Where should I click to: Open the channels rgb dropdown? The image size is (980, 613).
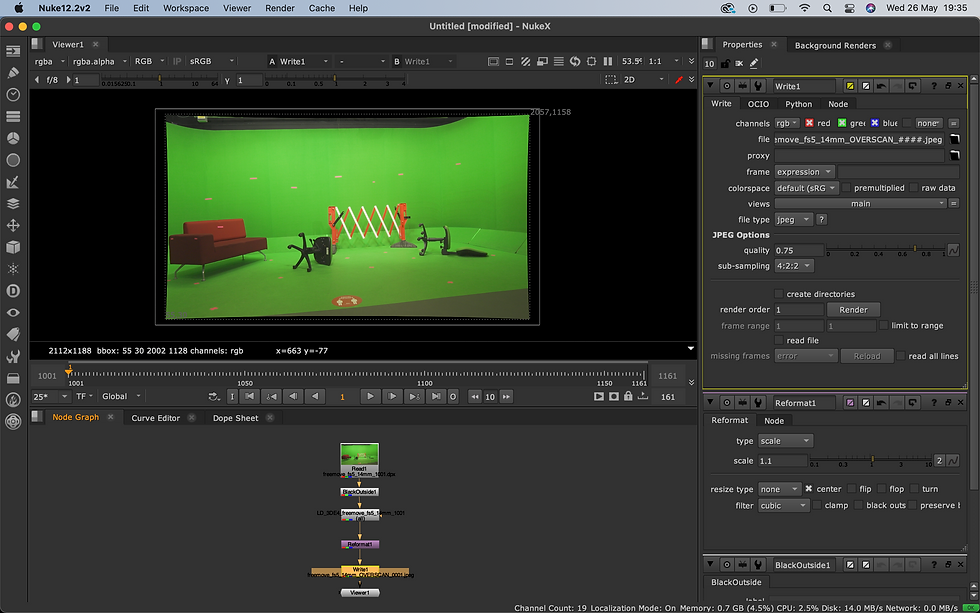[787, 123]
